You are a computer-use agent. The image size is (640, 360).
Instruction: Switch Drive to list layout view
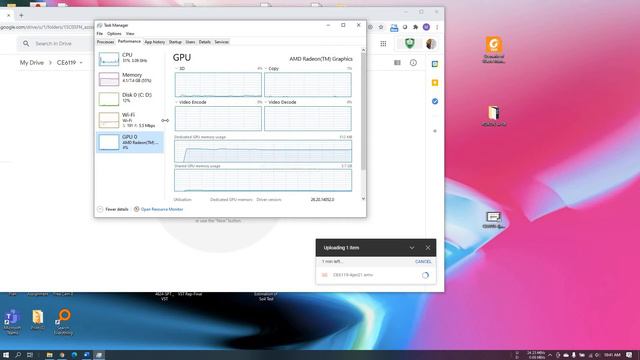pyautogui.click(x=397, y=62)
